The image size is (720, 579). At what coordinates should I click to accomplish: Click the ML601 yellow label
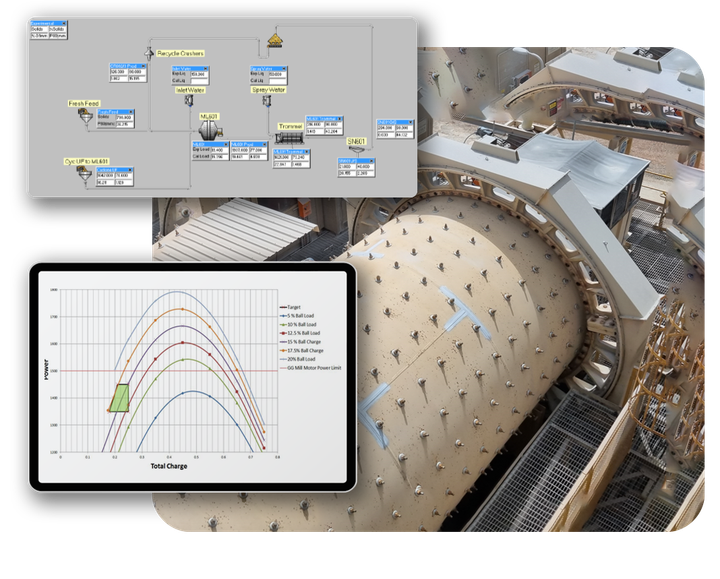pos(209,117)
